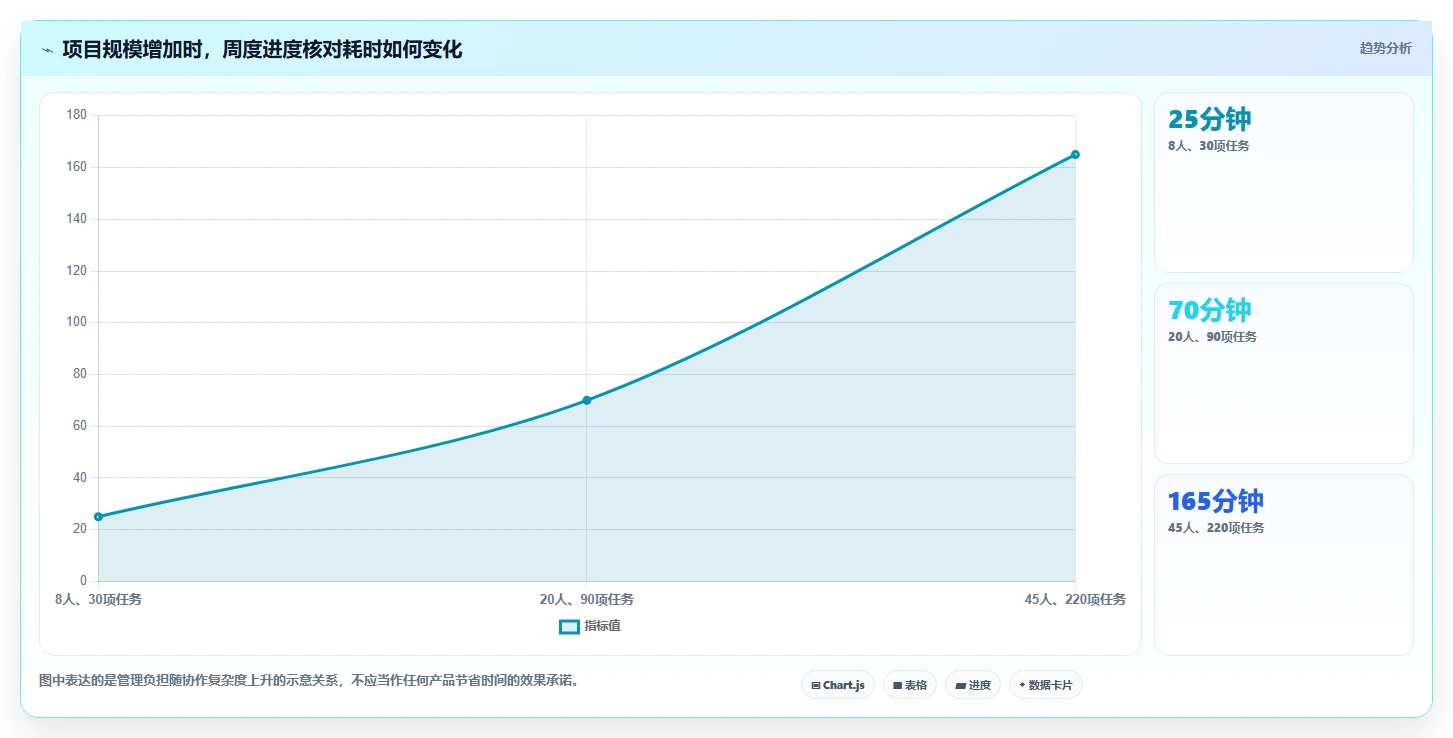Click x-axis label 20人、90项任务

587,600
